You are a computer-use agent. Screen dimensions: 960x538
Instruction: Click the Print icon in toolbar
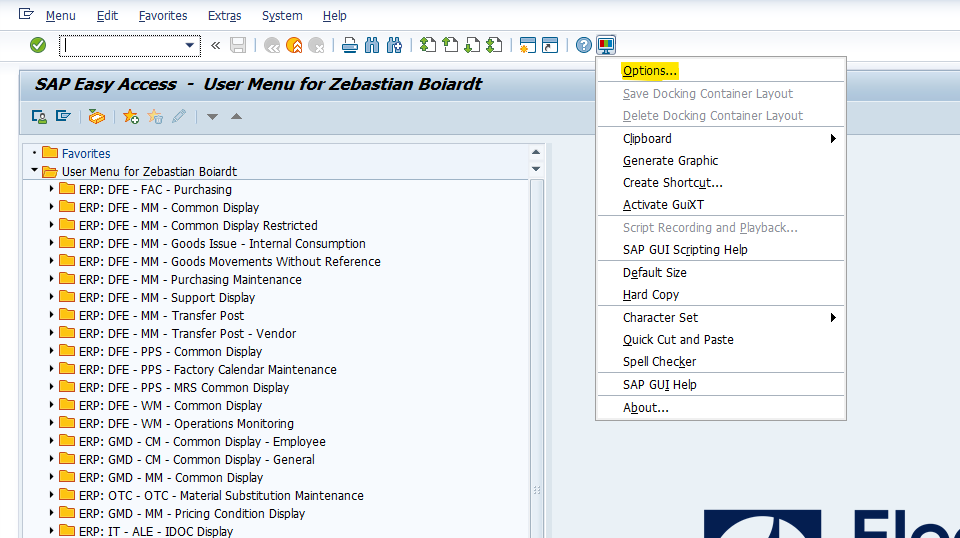[x=350, y=45]
